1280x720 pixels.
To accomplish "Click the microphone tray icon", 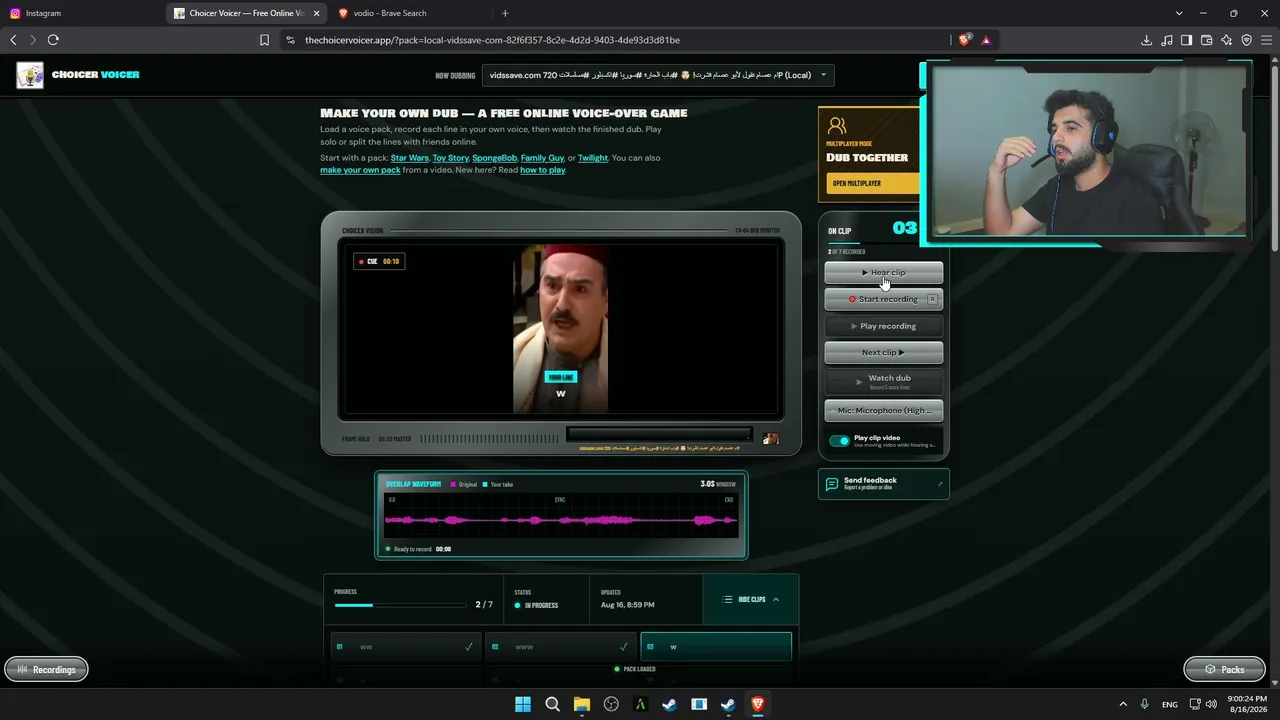I will tap(1144, 704).
